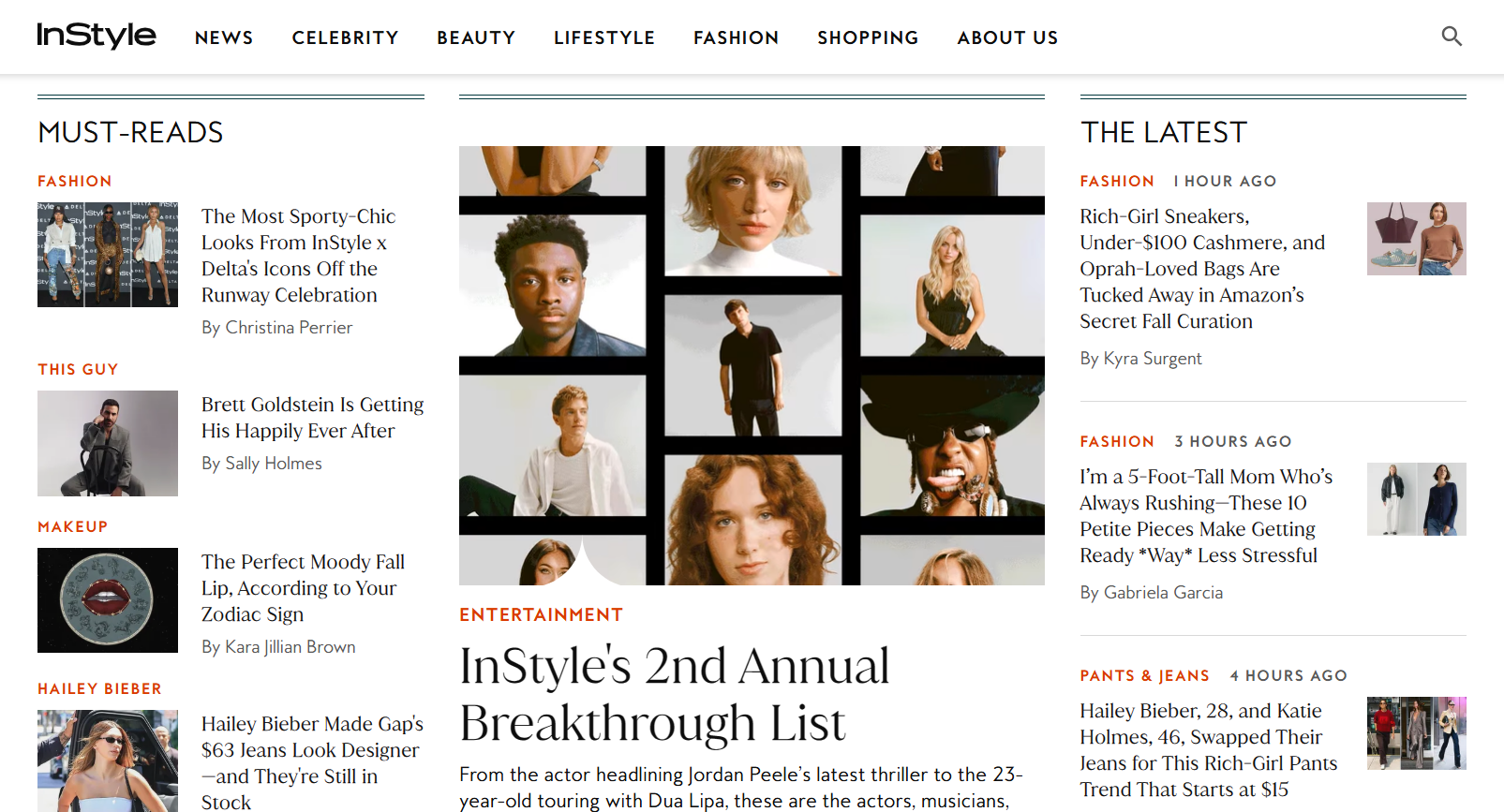1504x812 pixels.
Task: Open Brett Goldstein seated portrait thumbnail
Action: 108,443
